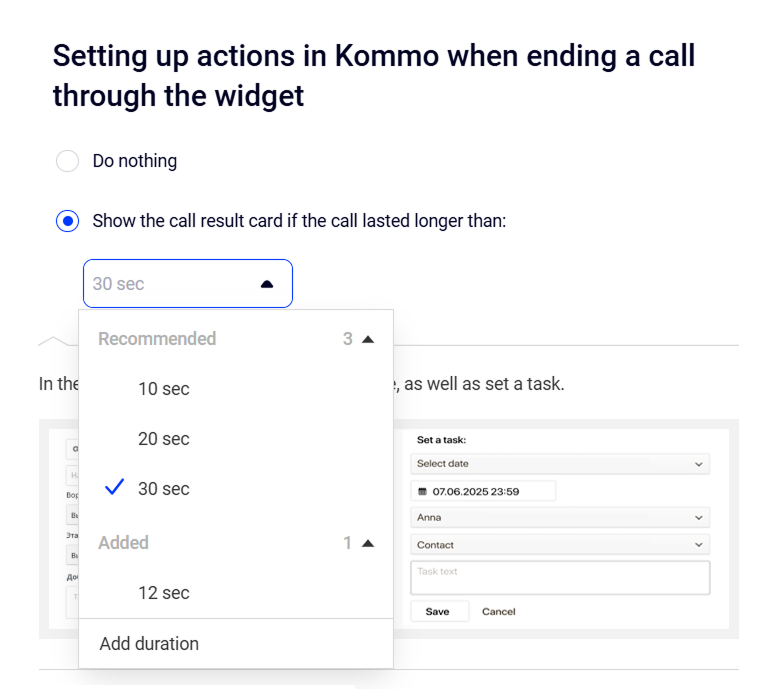The width and height of the screenshot is (778, 689).
Task: Open the Contact task type dropdown
Action: click(x=559, y=545)
